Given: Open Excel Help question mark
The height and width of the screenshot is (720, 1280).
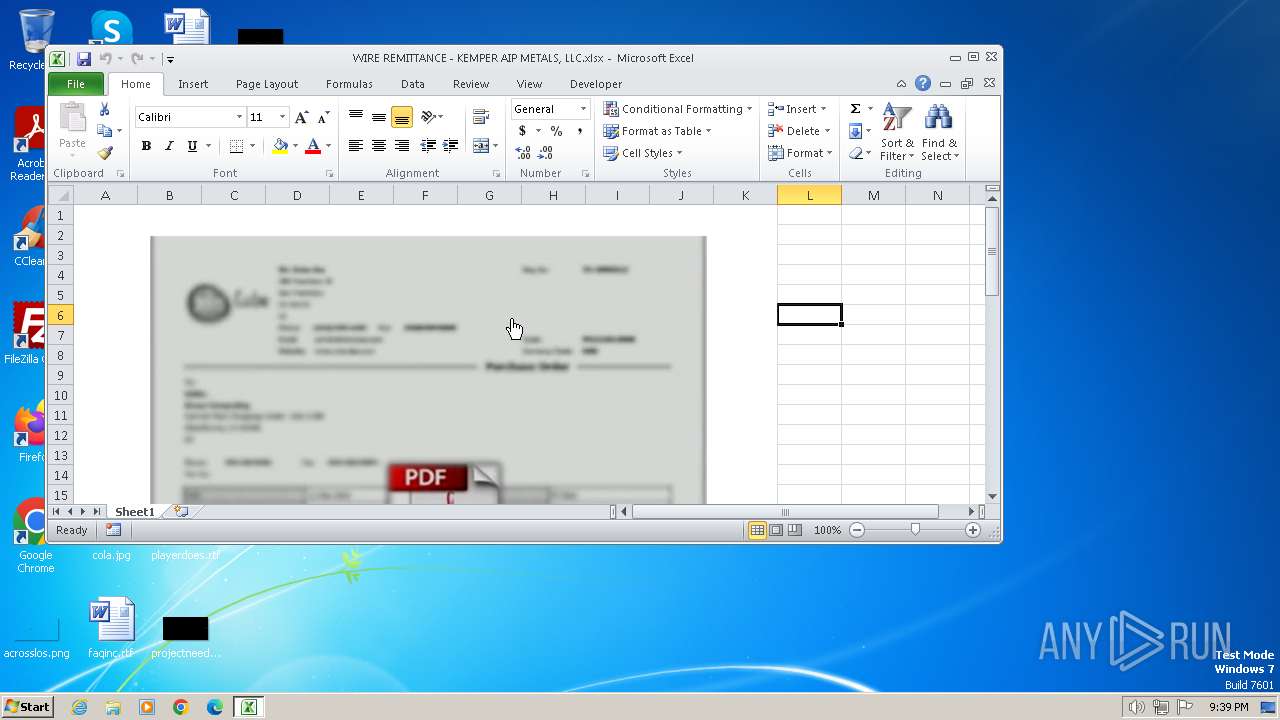Looking at the screenshot, I should (923, 84).
